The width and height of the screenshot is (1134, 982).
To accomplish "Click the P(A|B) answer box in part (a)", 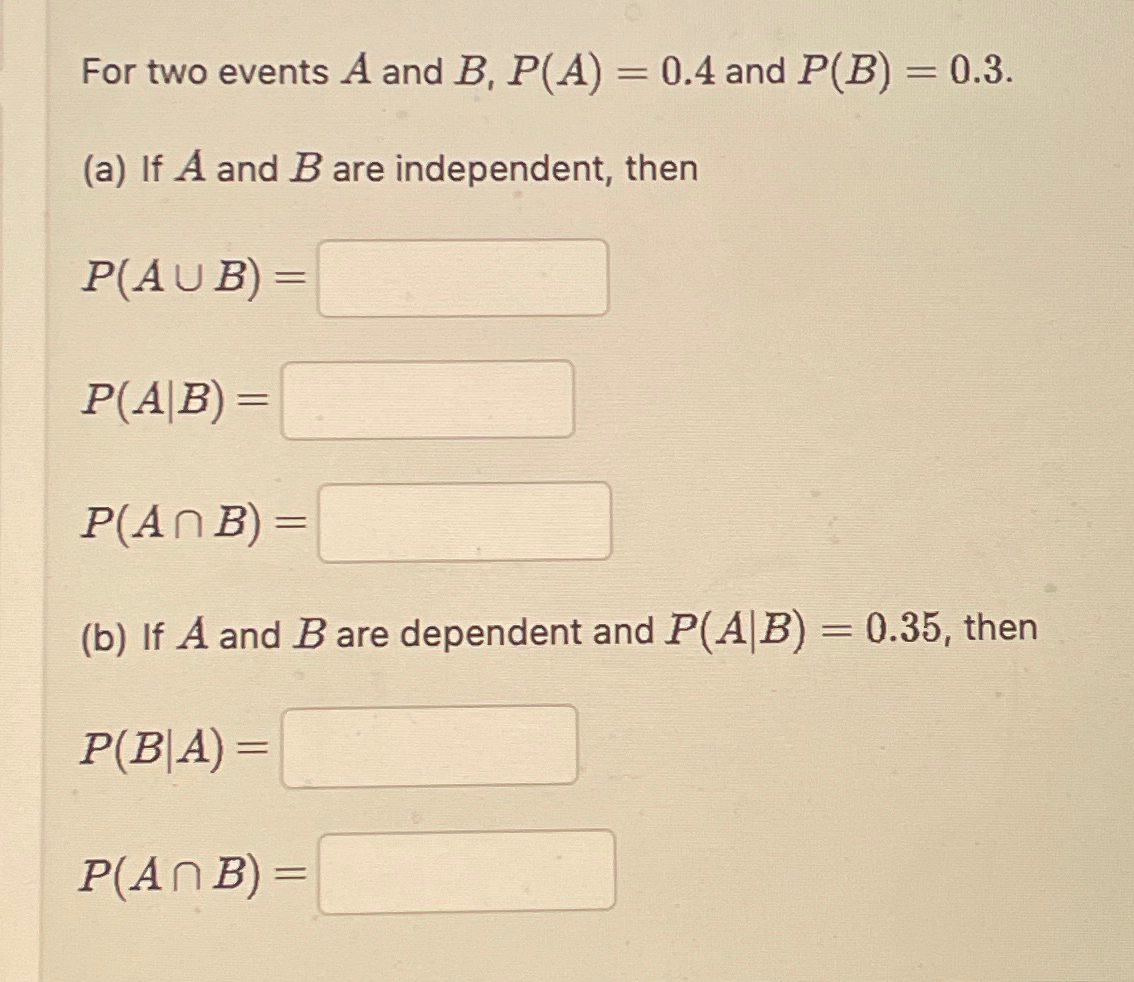I will [x=428, y=400].
